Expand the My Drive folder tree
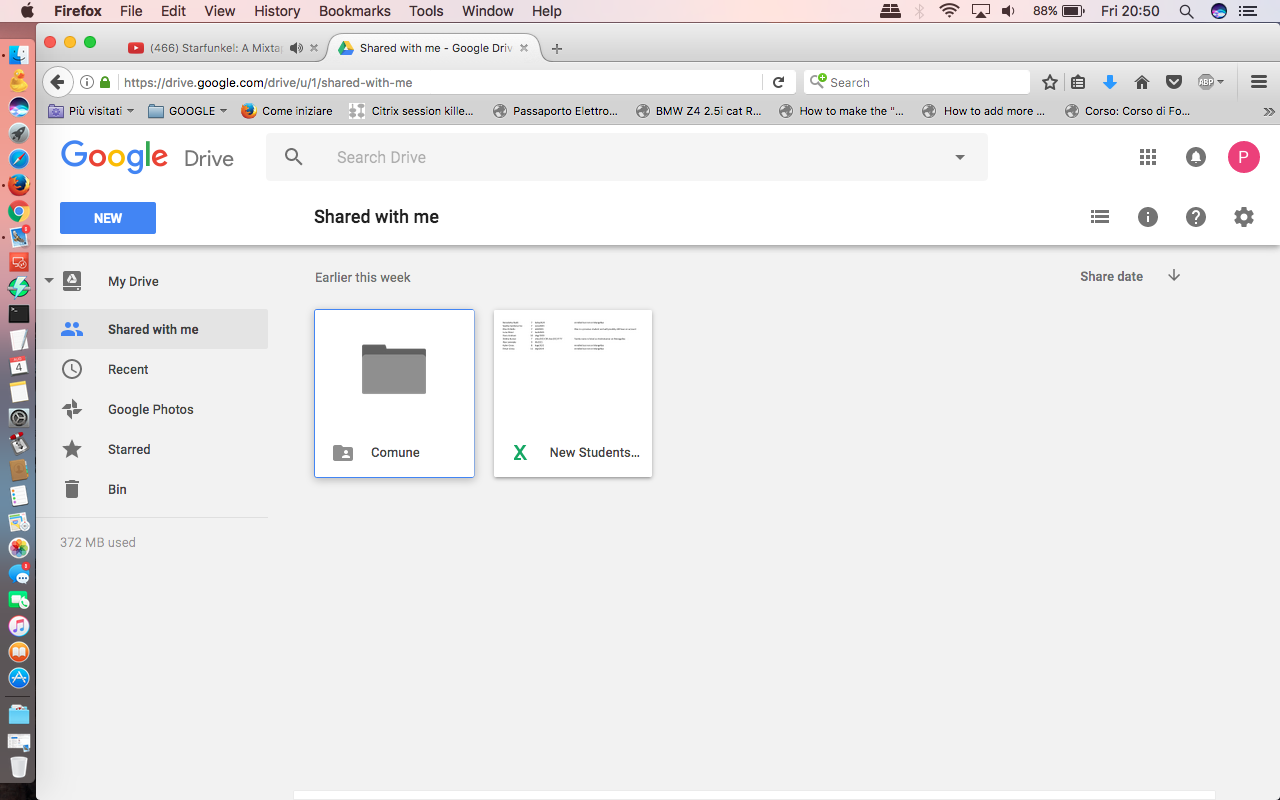 [49, 281]
